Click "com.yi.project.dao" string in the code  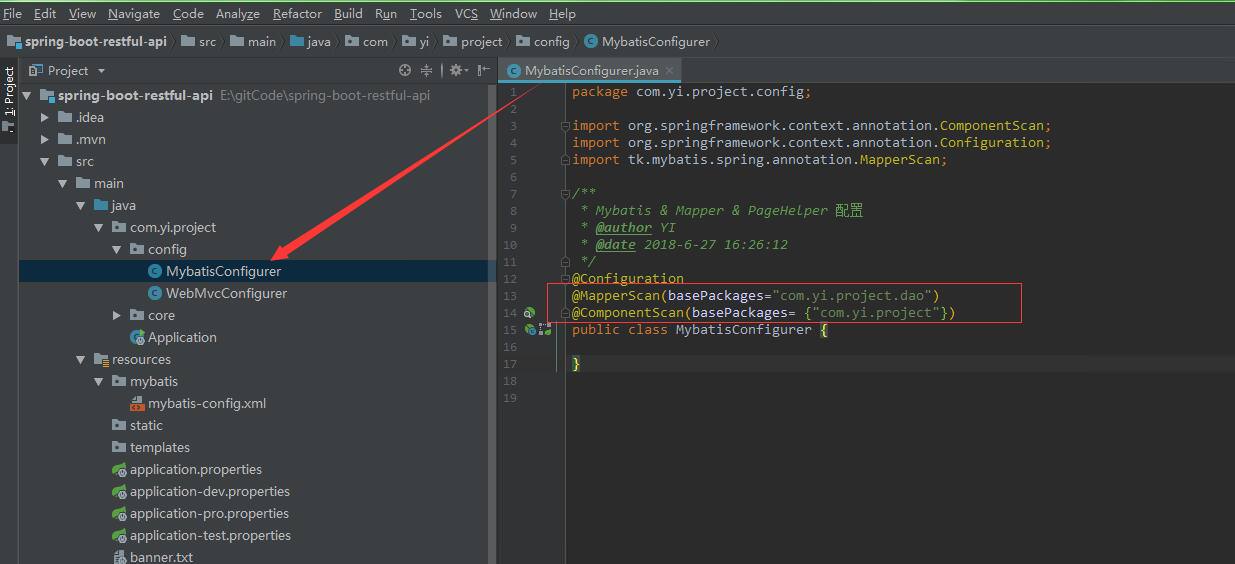852,295
